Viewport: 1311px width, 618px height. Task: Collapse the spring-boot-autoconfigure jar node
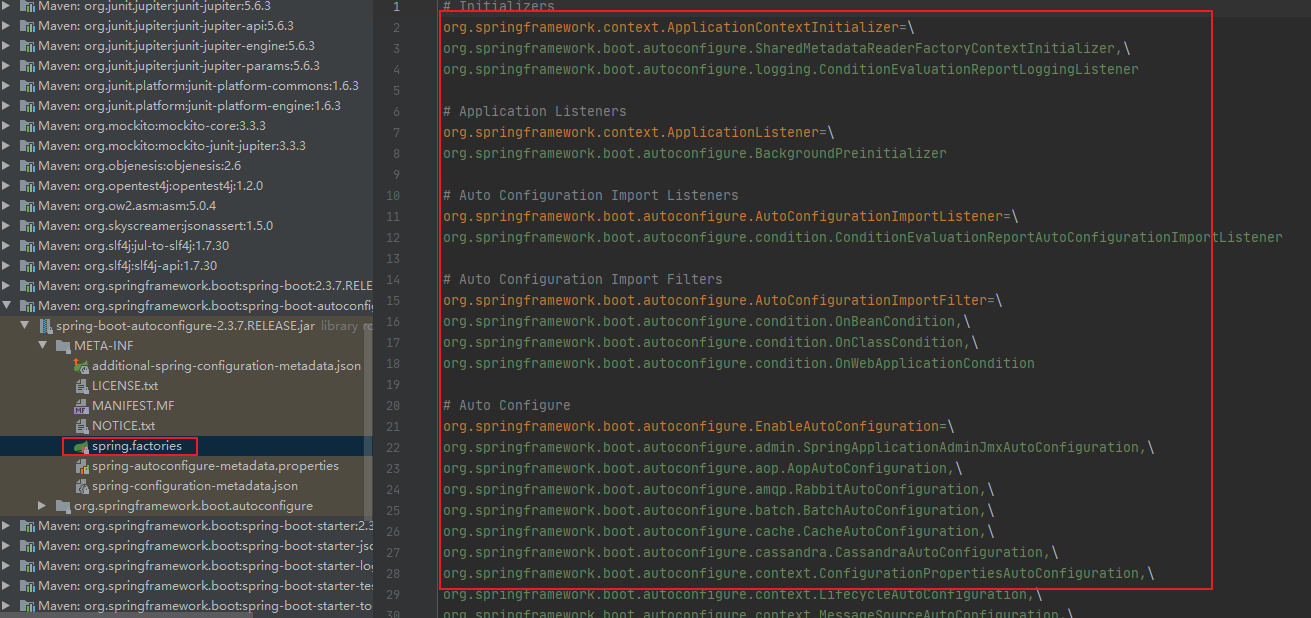(x=24, y=325)
